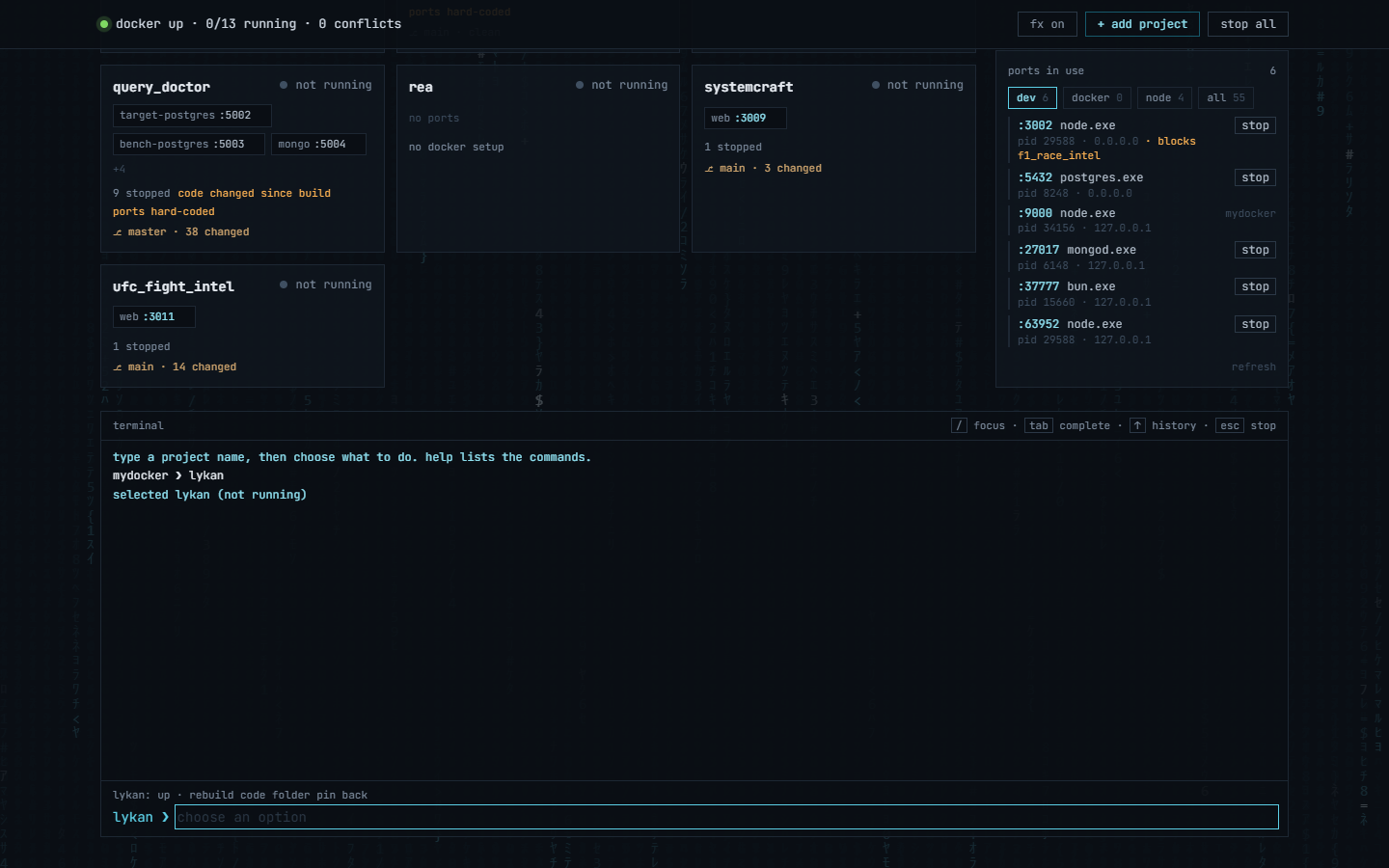Click the tab key hint for complete
Viewport: 1389px width, 868px height.
click(x=1039, y=425)
